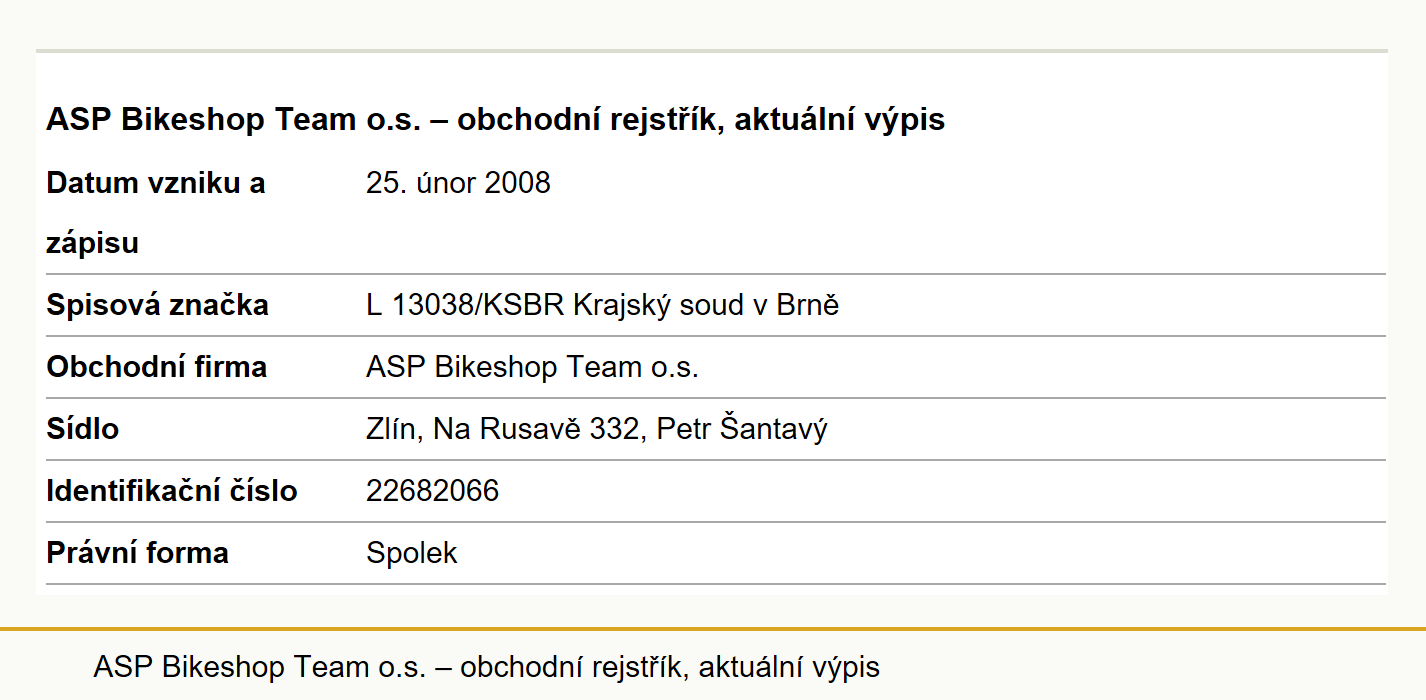Screen dimensions: 1426x700
Task: Click the Právní forma label
Action: pos(137,553)
